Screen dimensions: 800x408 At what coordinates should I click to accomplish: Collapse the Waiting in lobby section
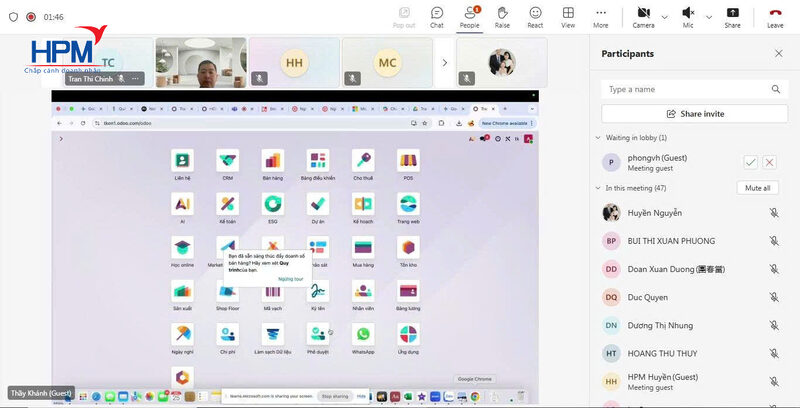pos(598,138)
